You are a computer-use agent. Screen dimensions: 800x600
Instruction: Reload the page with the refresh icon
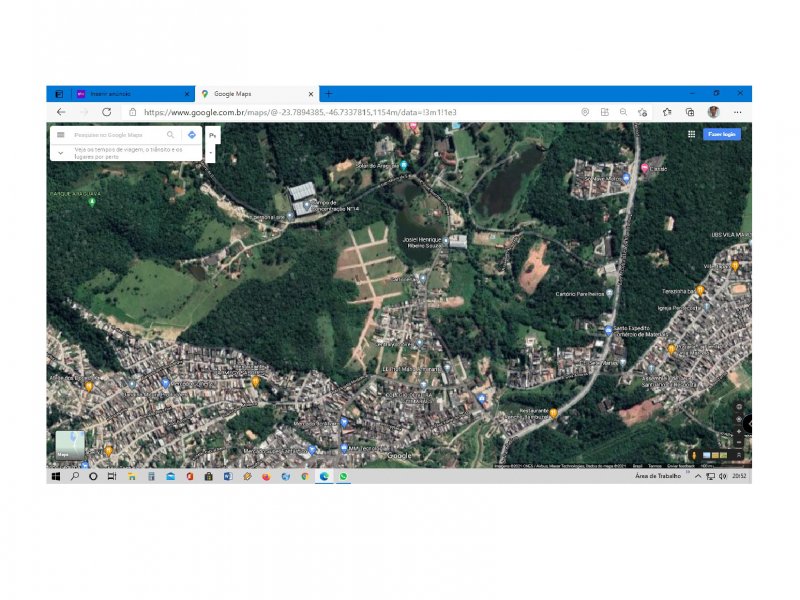pyautogui.click(x=107, y=112)
